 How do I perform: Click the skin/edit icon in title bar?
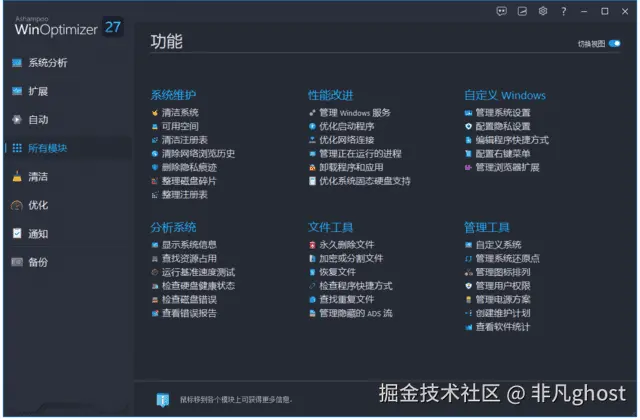coord(522,11)
